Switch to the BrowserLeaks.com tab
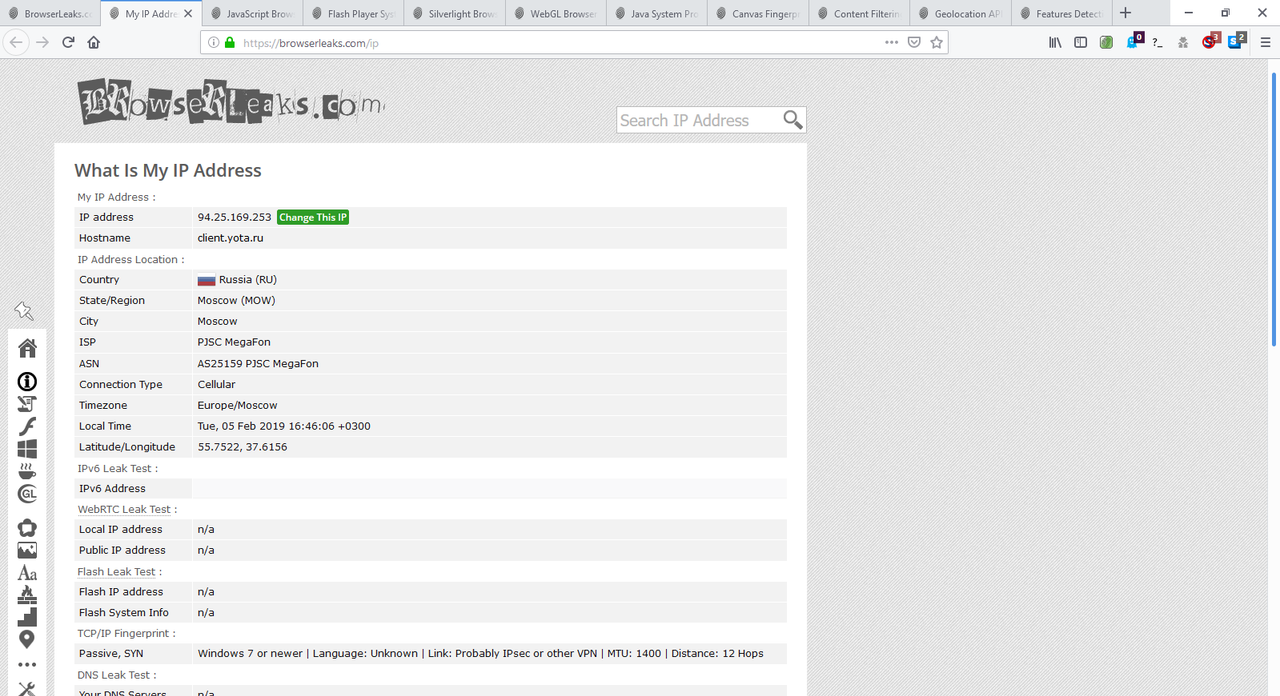 [50, 14]
